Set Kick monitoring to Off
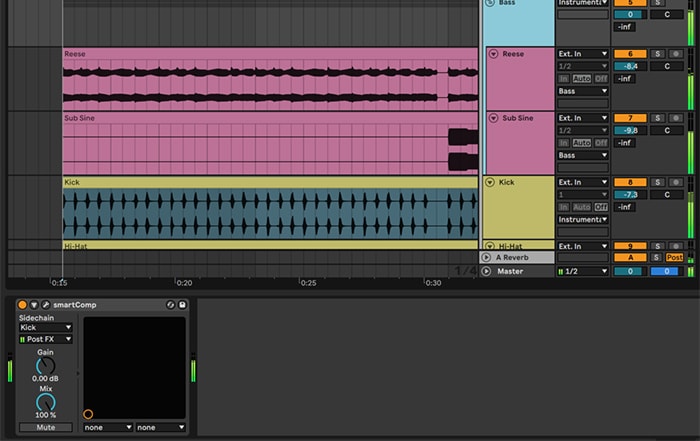The width and height of the screenshot is (700, 441). (x=601, y=207)
